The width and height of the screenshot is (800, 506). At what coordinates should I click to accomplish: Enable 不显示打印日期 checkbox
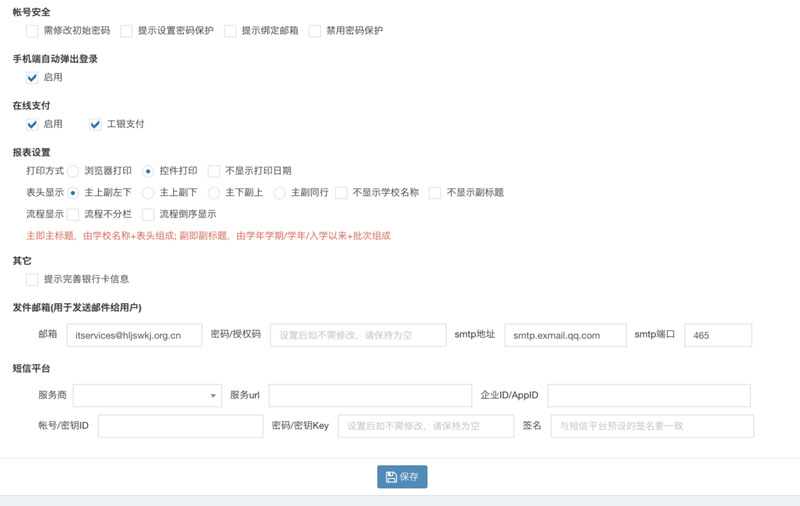(x=214, y=172)
